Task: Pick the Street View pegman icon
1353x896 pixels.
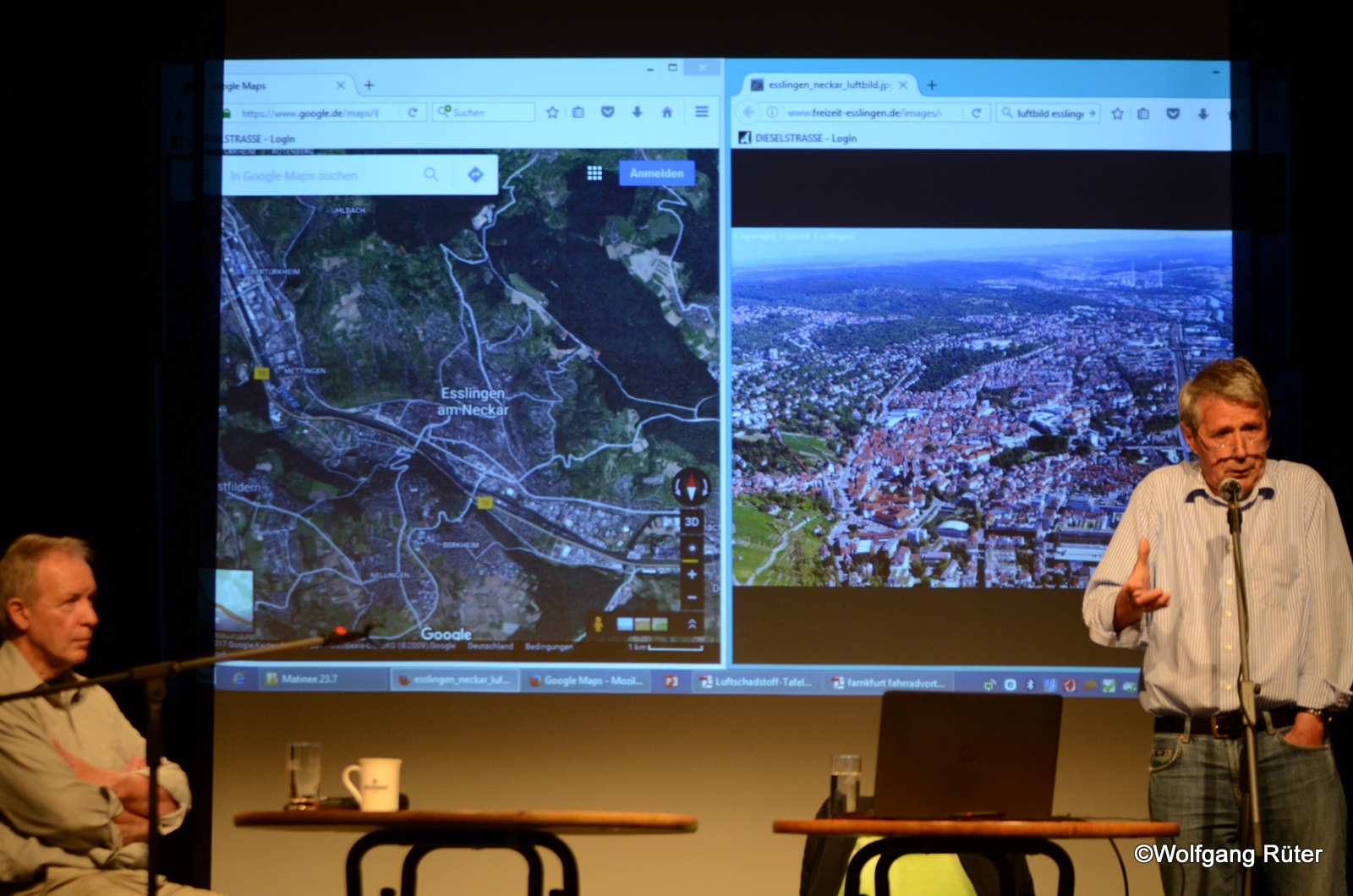Action: point(598,625)
